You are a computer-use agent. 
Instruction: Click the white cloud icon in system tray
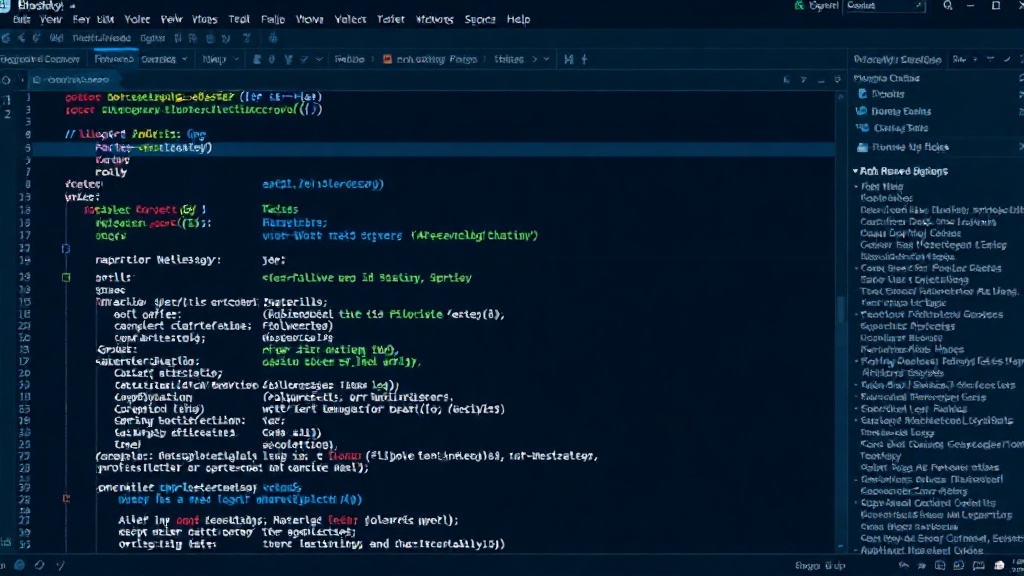(x=999, y=566)
